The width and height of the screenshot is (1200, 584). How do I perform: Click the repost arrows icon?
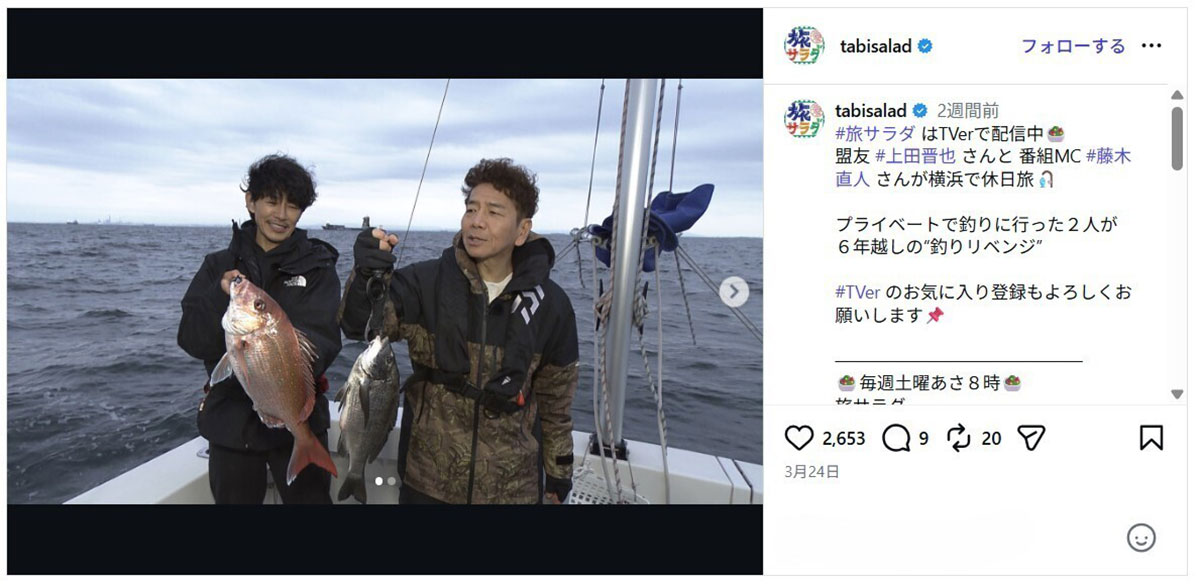958,438
